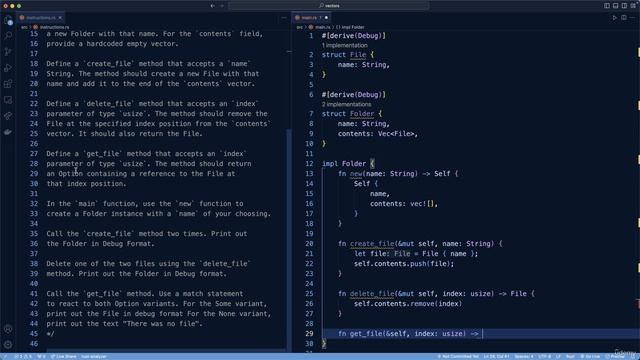Click Prettier status bar item

point(615,356)
